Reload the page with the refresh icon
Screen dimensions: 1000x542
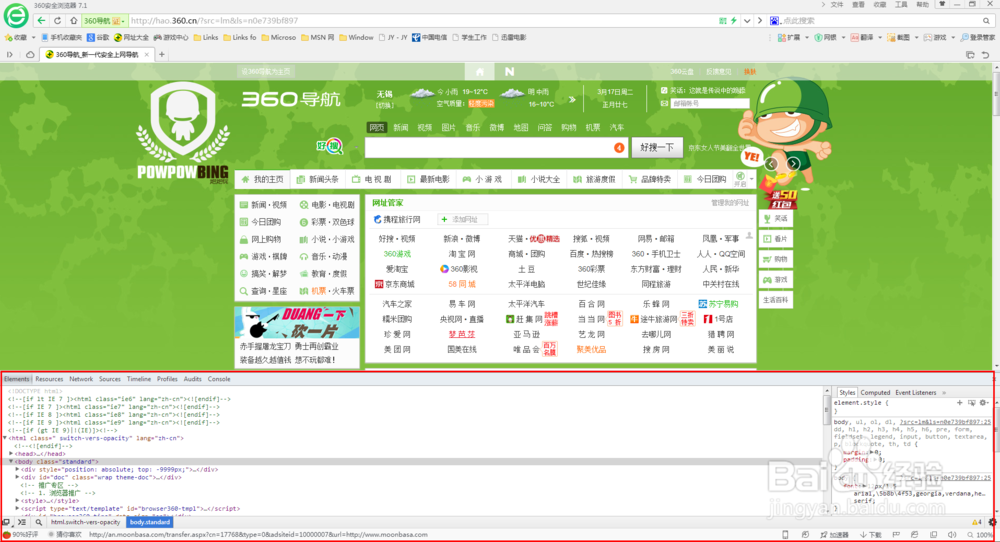tap(57, 20)
